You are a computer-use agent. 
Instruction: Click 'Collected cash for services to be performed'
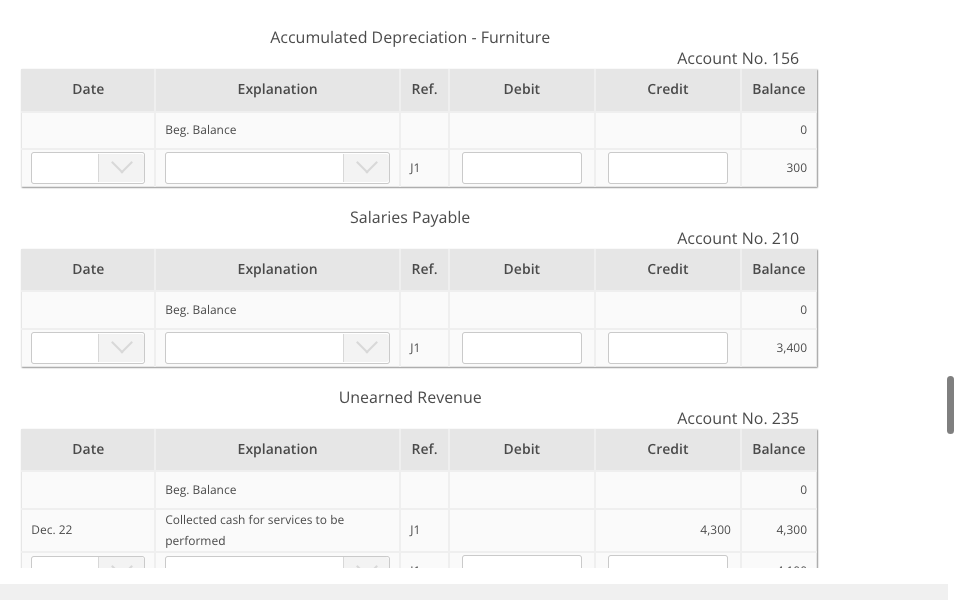coord(255,530)
